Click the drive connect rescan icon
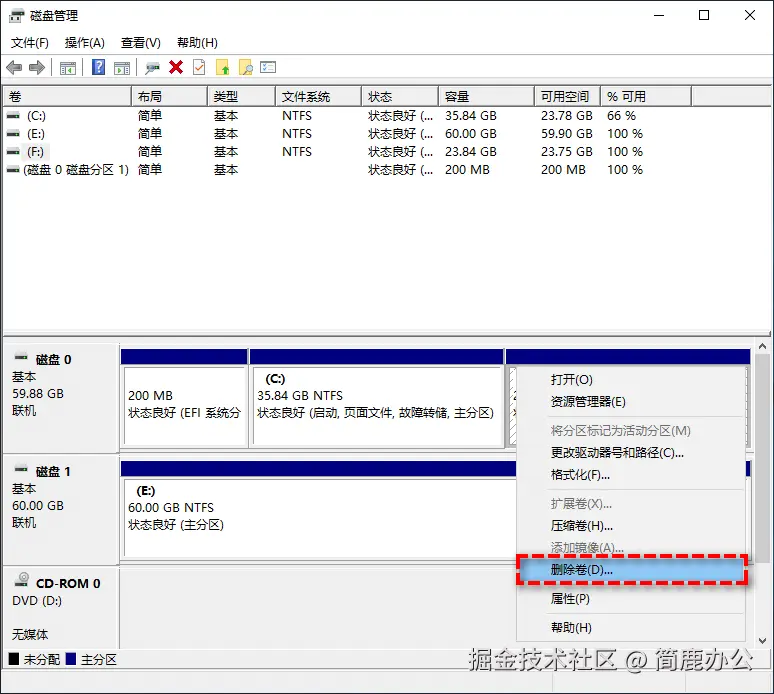This screenshot has height=694, width=774. tap(152, 67)
